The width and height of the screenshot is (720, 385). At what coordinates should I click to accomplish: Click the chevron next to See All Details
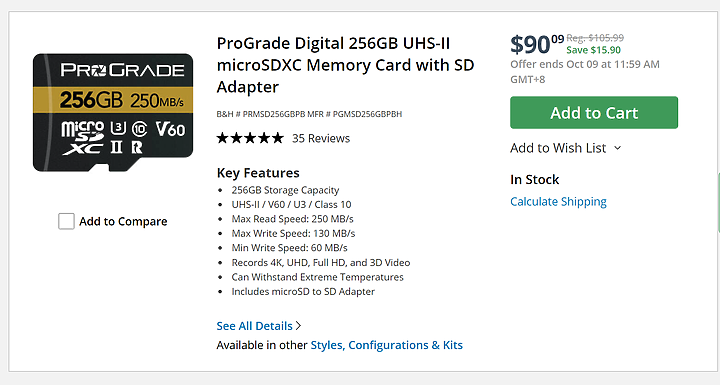coord(298,326)
